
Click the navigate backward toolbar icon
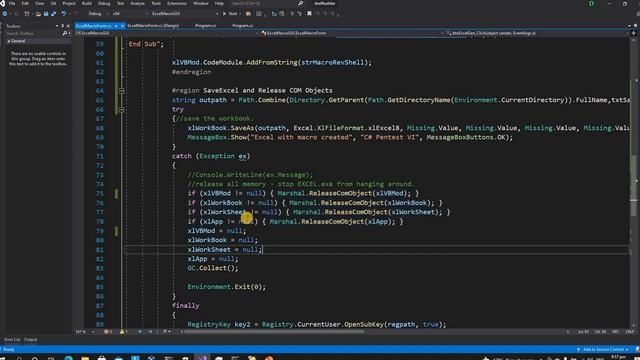(4, 13)
